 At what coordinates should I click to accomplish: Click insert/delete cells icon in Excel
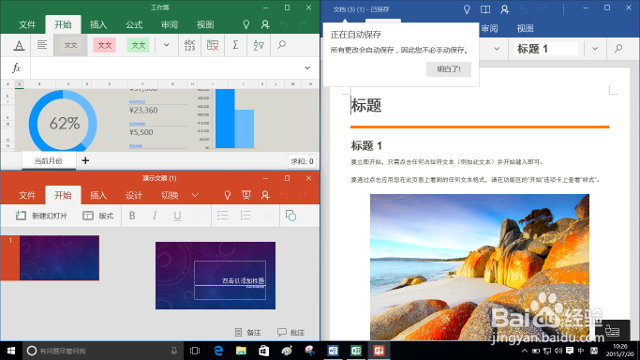tap(212, 45)
